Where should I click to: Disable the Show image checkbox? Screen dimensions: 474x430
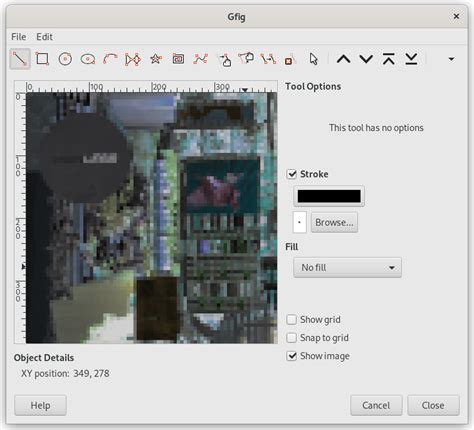coord(292,356)
